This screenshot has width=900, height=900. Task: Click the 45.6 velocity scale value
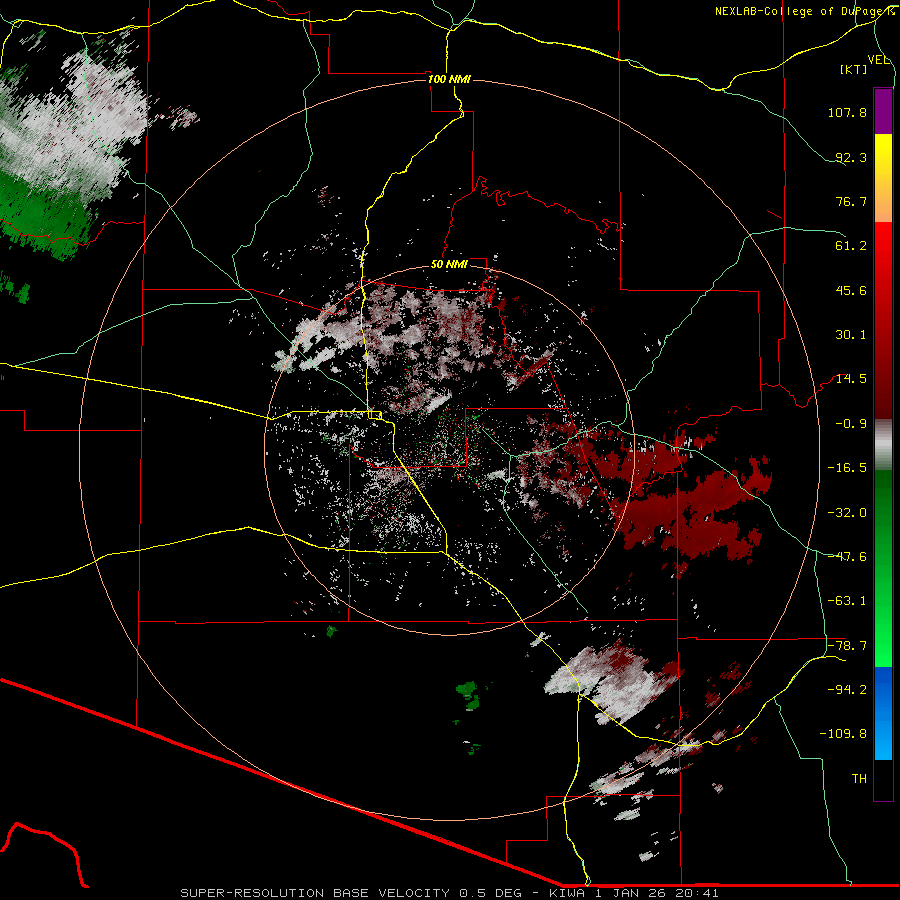point(851,290)
